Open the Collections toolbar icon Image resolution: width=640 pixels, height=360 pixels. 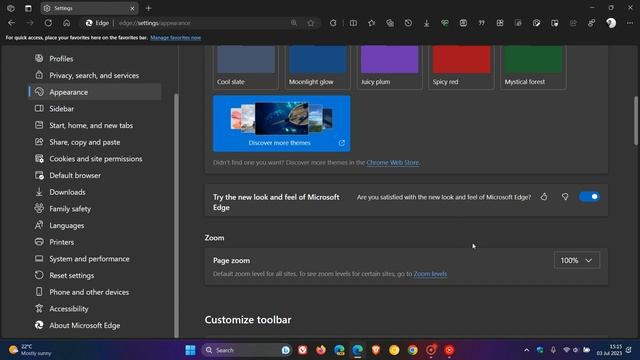pyautogui.click(x=390, y=23)
